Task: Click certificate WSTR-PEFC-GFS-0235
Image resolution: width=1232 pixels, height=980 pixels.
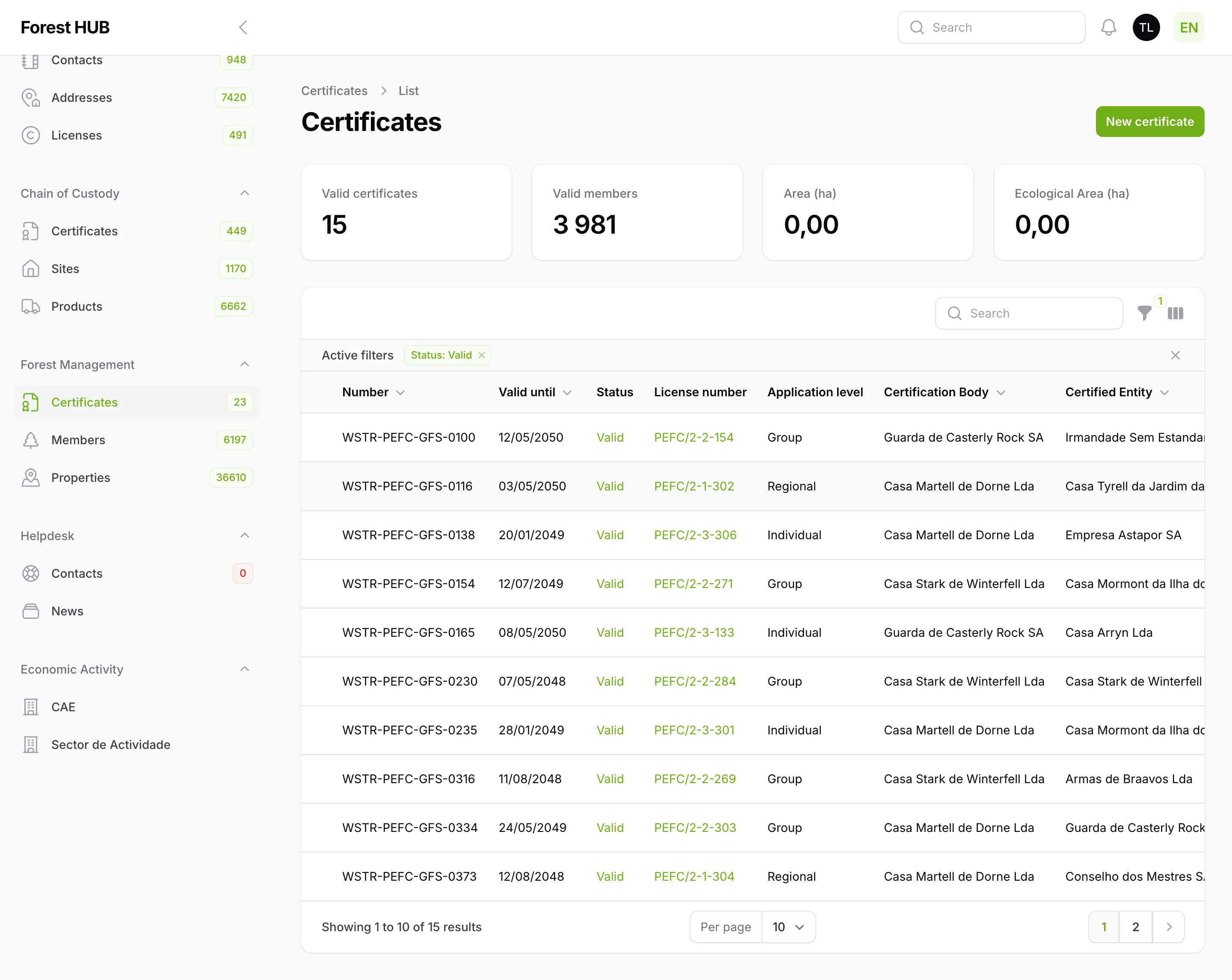Action: coord(410,730)
